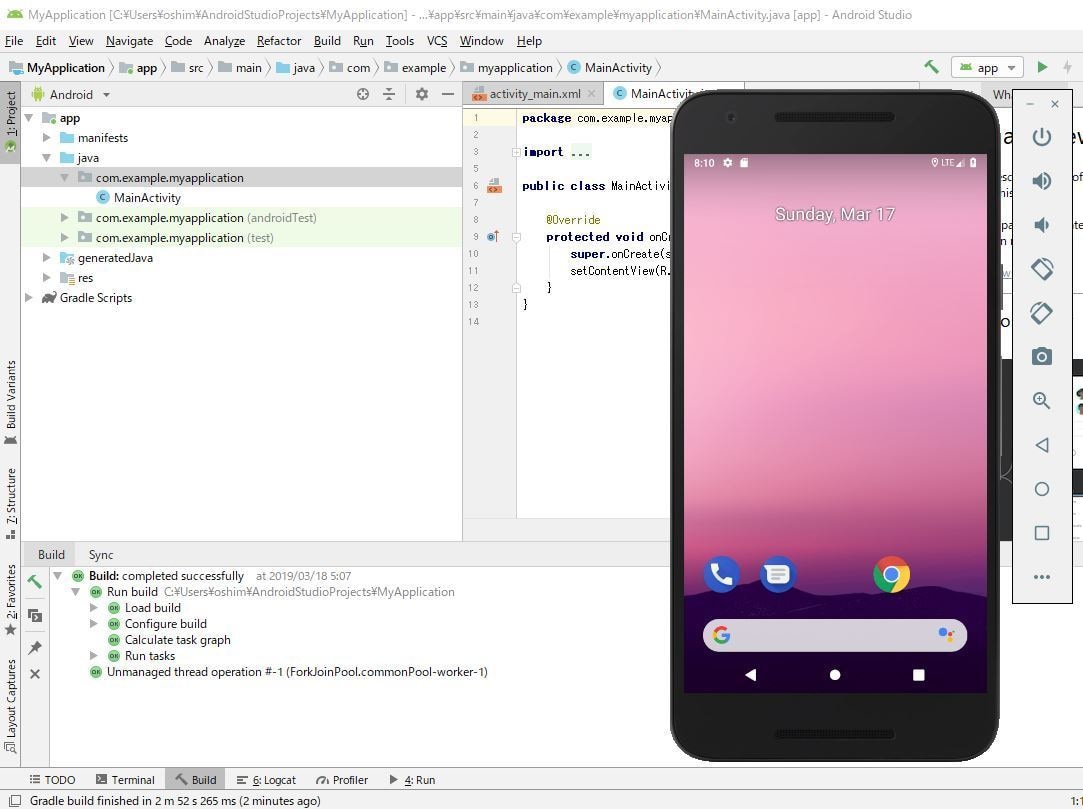Viewport: 1083px width, 809px height.
Task: Tap the on-screen Back navigation button
Action: 751,675
